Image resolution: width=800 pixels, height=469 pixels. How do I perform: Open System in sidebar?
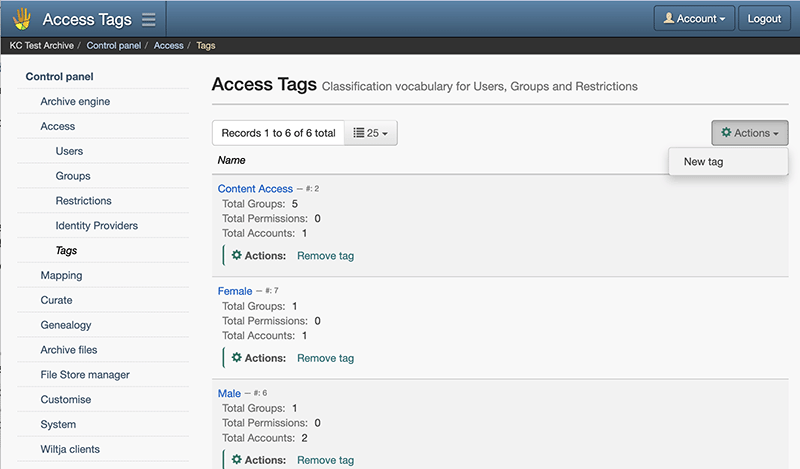[x=58, y=425]
